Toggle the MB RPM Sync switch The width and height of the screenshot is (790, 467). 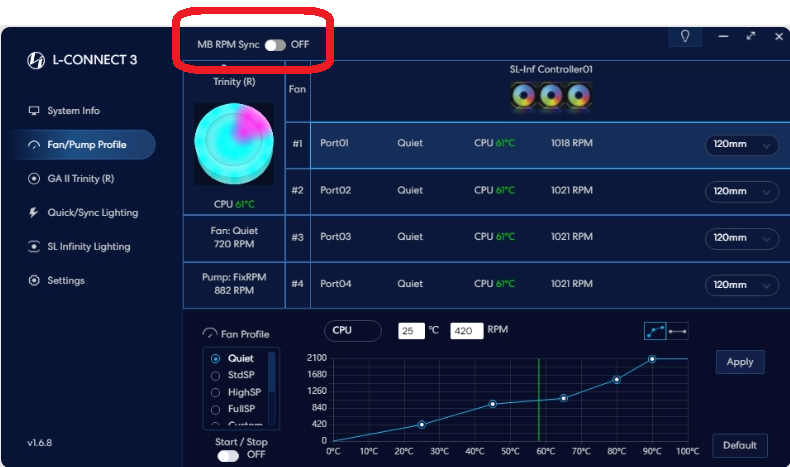point(275,45)
